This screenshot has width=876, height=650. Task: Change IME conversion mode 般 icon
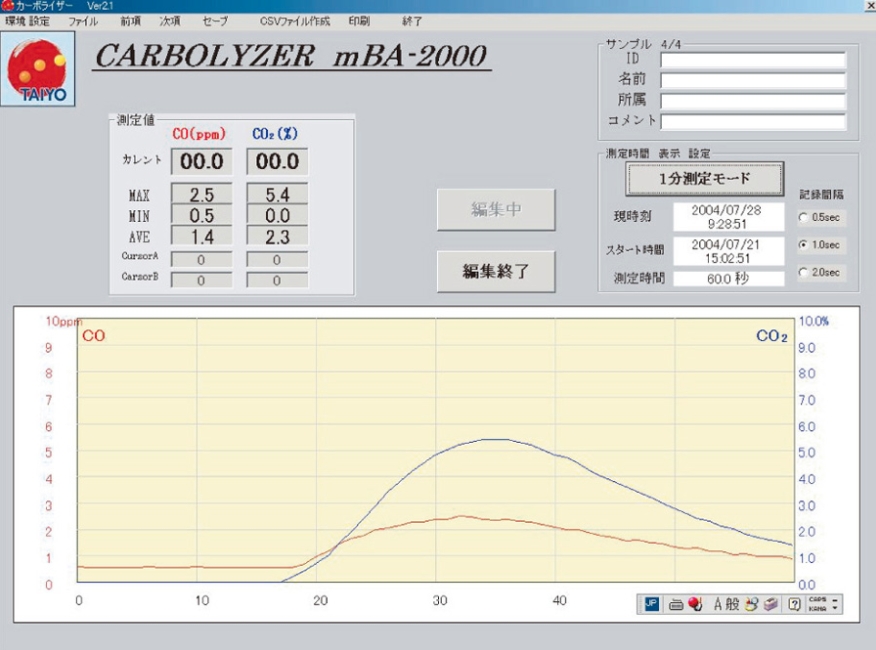click(x=732, y=604)
